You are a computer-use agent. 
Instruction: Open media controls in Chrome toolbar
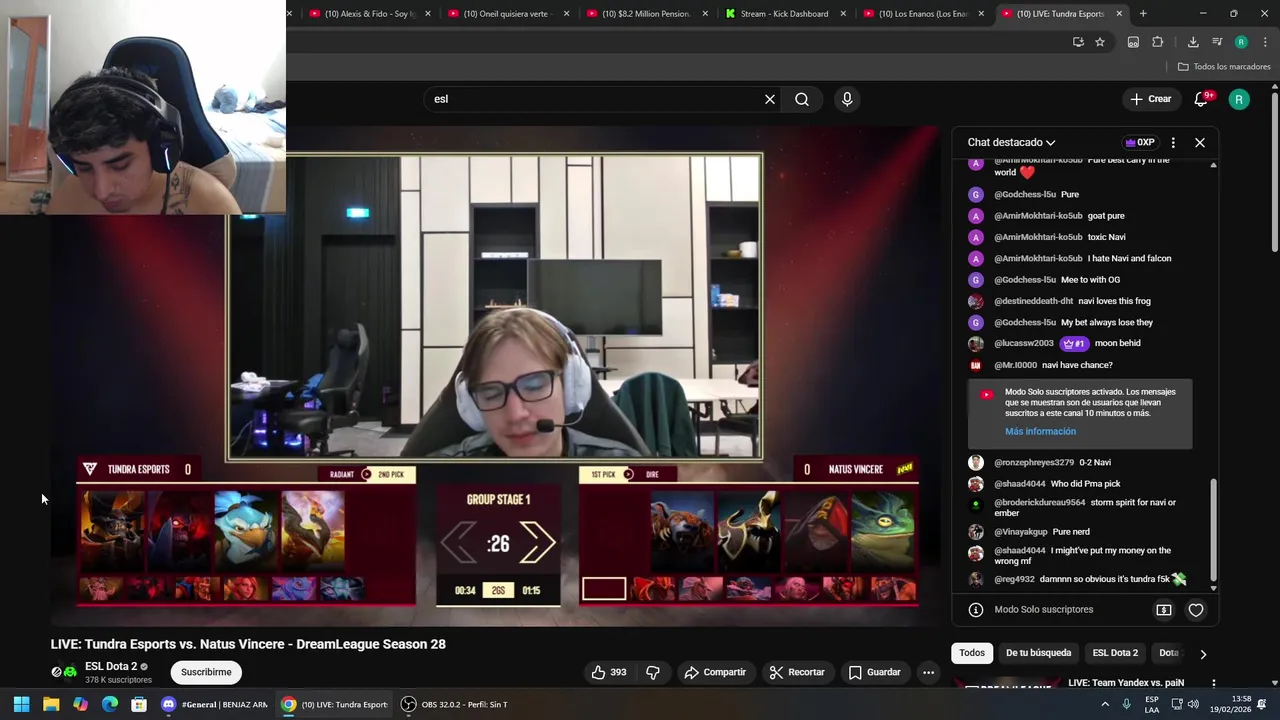coord(1217,42)
